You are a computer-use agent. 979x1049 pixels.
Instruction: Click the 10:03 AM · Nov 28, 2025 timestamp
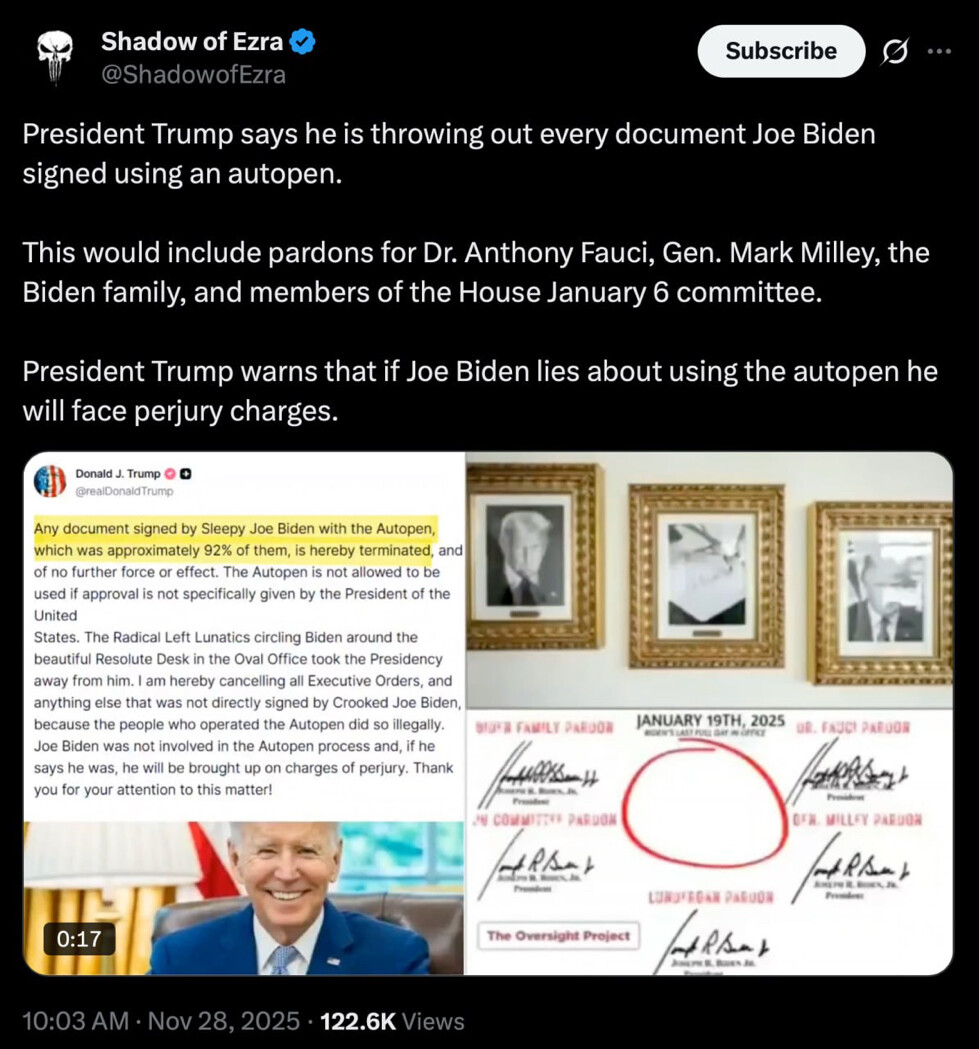click(x=161, y=1021)
